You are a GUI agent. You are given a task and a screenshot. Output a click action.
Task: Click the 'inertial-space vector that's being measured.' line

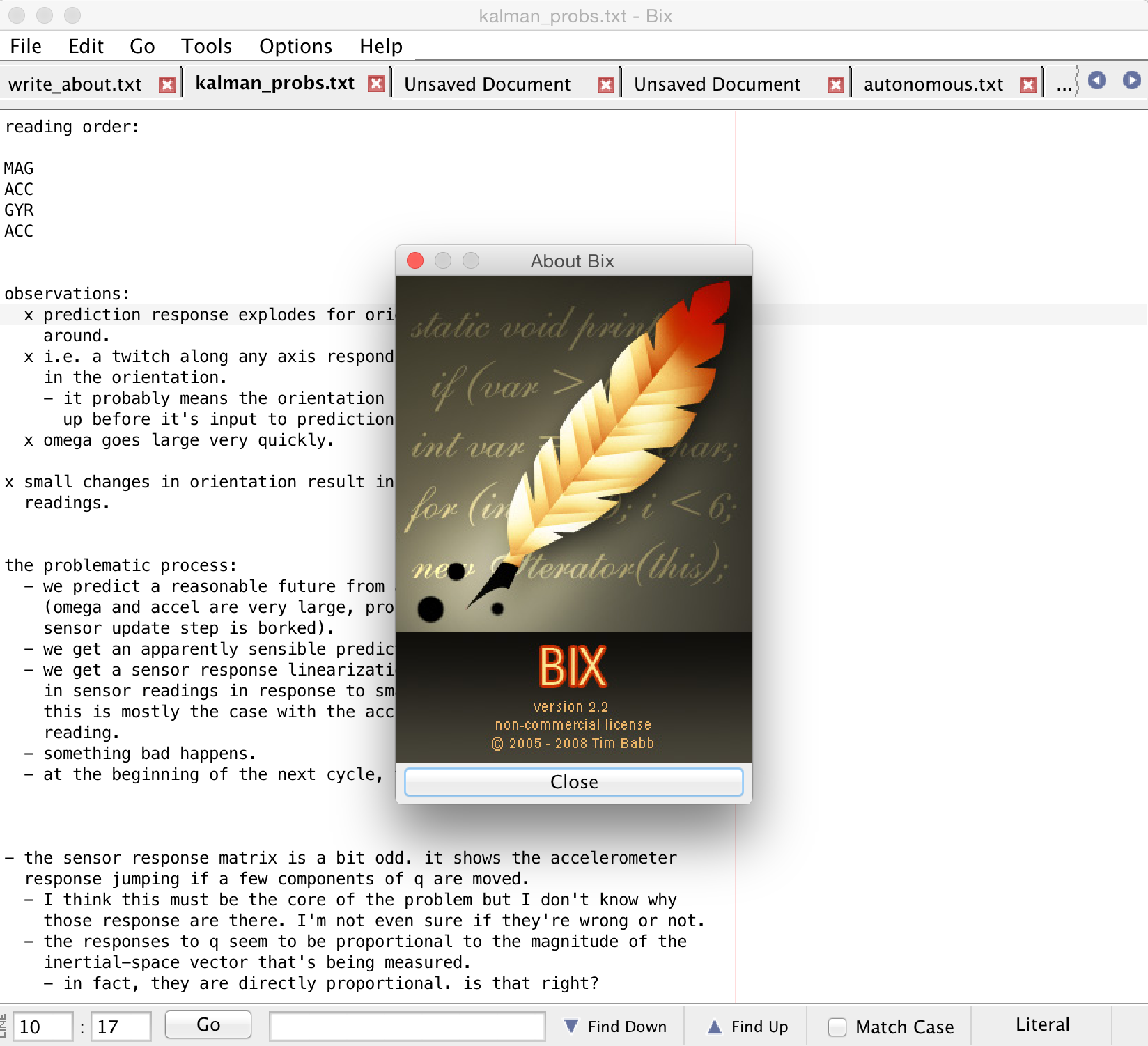[257, 962]
